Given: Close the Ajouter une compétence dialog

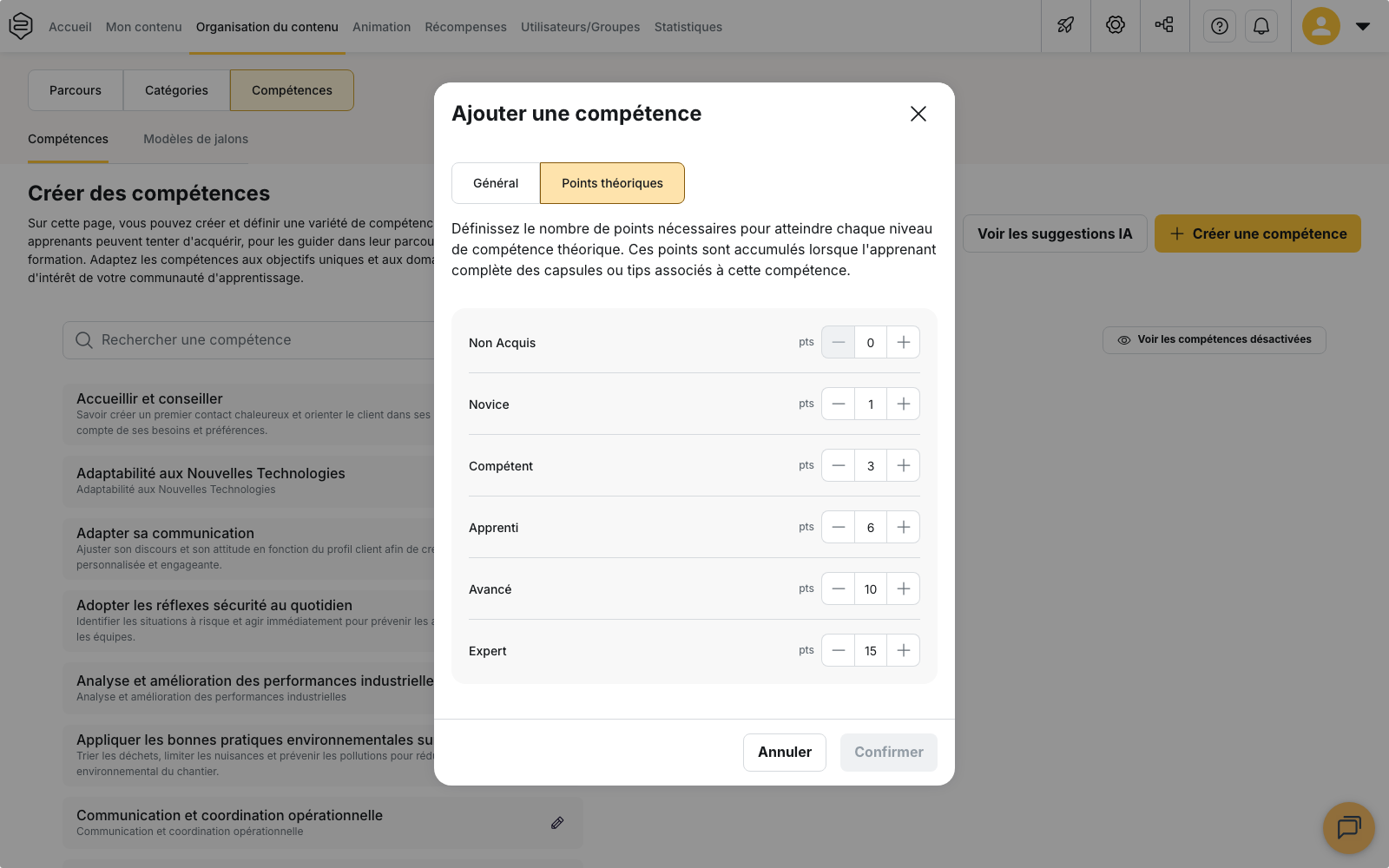Looking at the screenshot, I should coord(918,114).
